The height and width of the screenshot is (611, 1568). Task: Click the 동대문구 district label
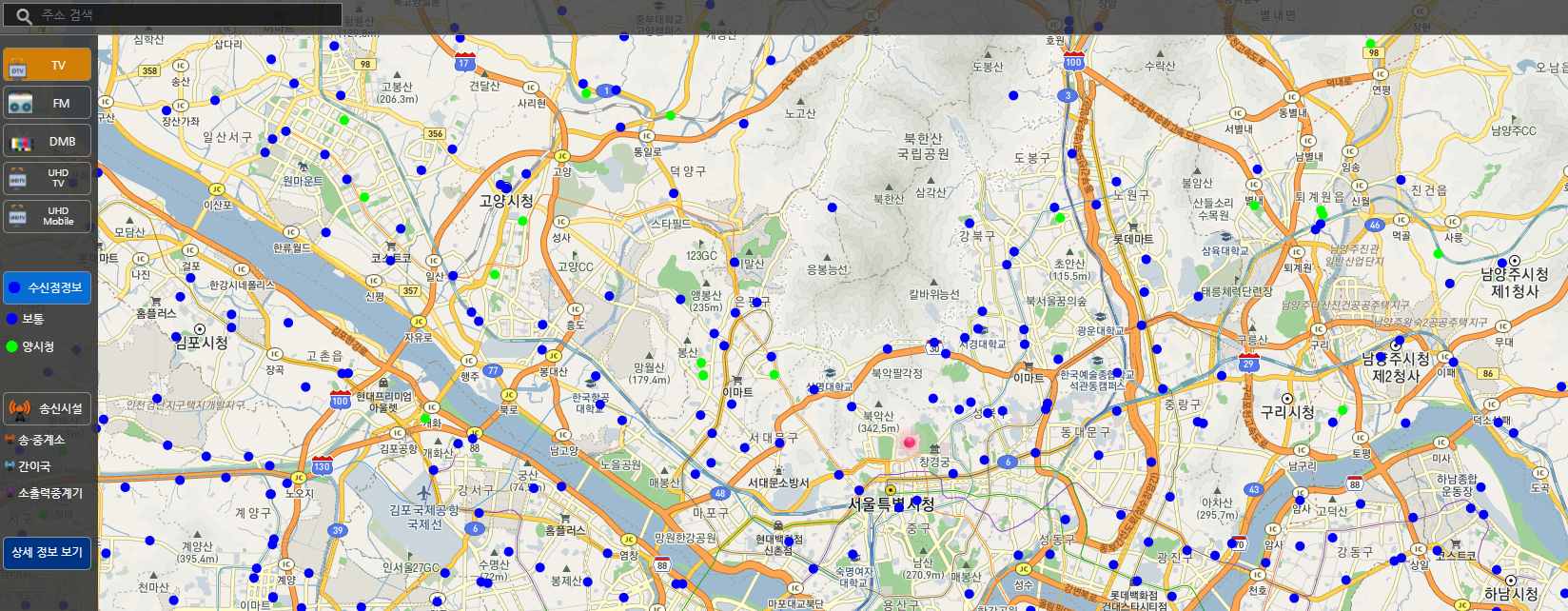[1086, 432]
